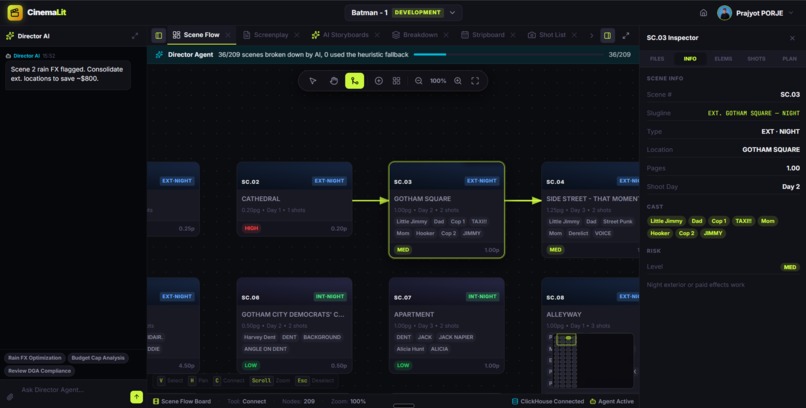Click the Budget Cap Analysis suggestion
This screenshot has width=806, height=408.
point(98,358)
